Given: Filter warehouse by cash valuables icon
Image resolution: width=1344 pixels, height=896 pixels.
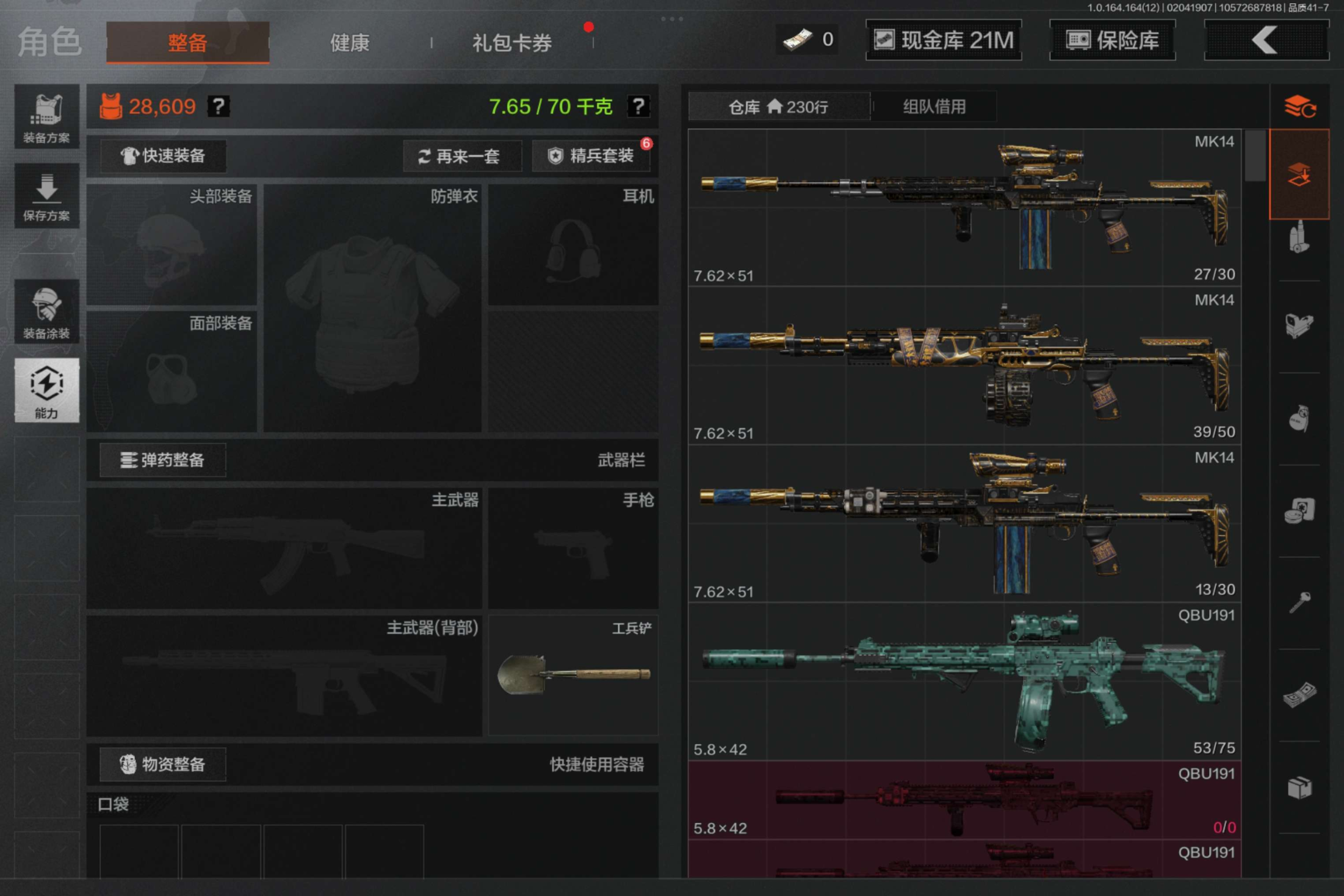Looking at the screenshot, I should pos(1299,695).
